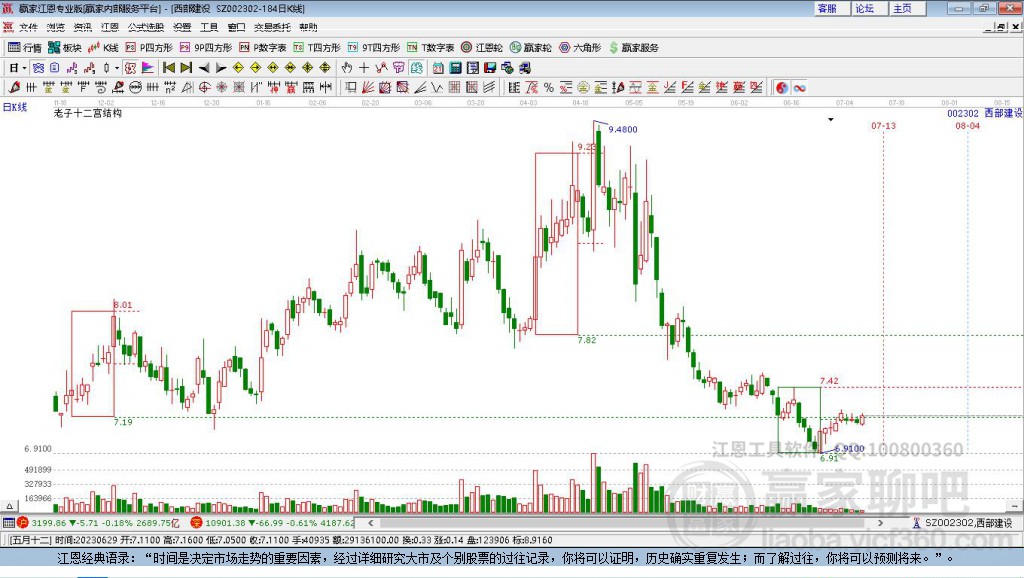This screenshot has height=578, width=1024.
Task: Click the 老子十二宫结构 indicator label
Action: click(88, 113)
